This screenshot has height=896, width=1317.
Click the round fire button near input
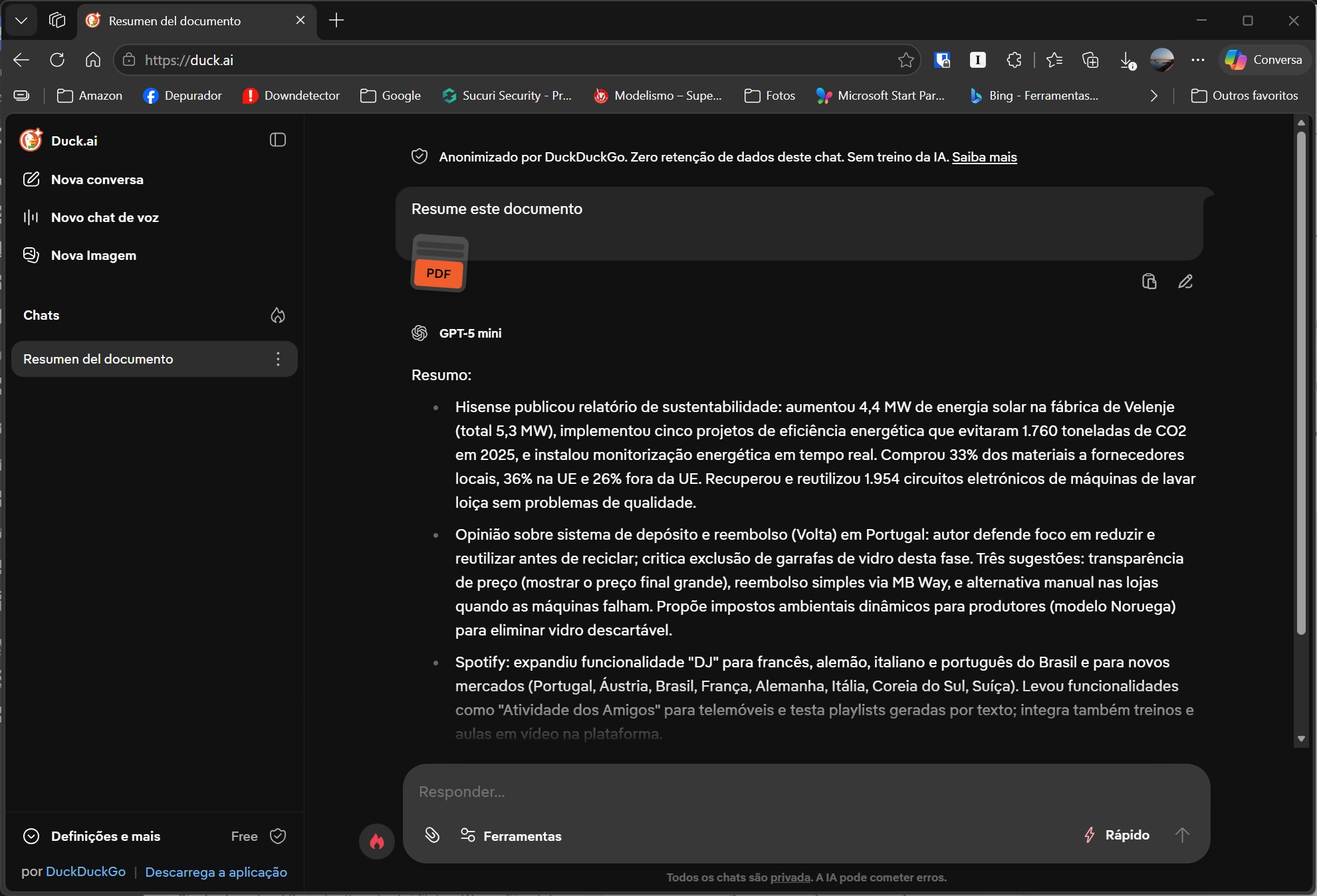[377, 841]
